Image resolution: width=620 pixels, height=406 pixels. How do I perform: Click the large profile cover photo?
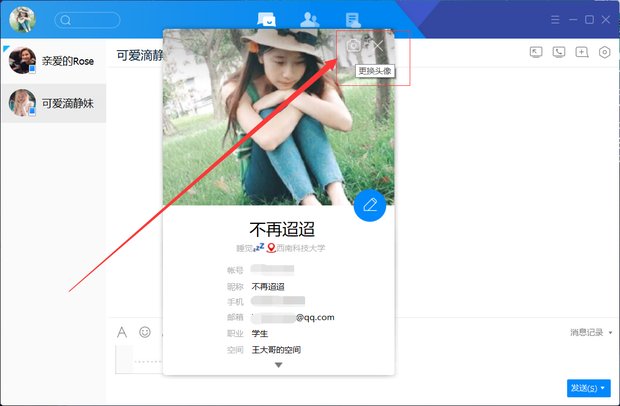[x=278, y=117]
